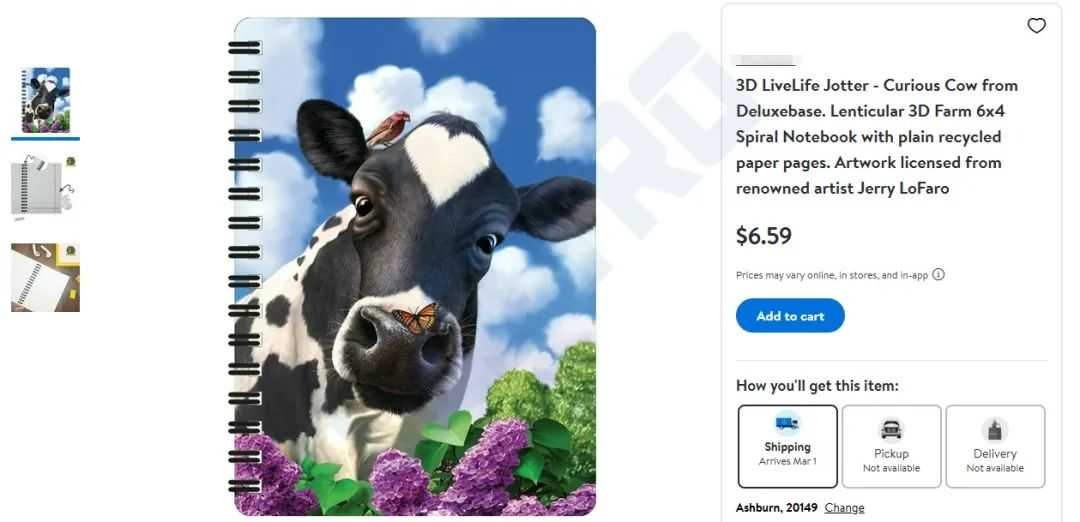Select the Pickup option card

click(891, 446)
